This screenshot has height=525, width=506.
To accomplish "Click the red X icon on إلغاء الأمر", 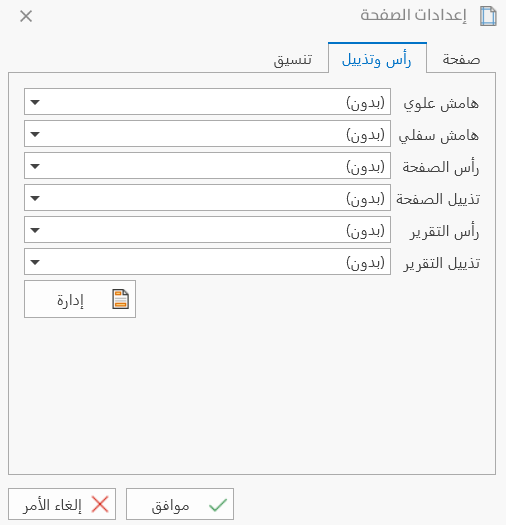I will pyautogui.click(x=100, y=504).
